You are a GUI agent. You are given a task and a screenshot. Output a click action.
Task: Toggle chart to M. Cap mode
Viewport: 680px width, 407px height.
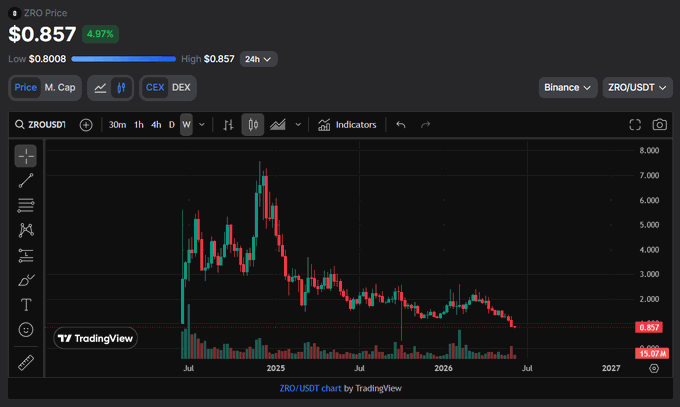60,88
